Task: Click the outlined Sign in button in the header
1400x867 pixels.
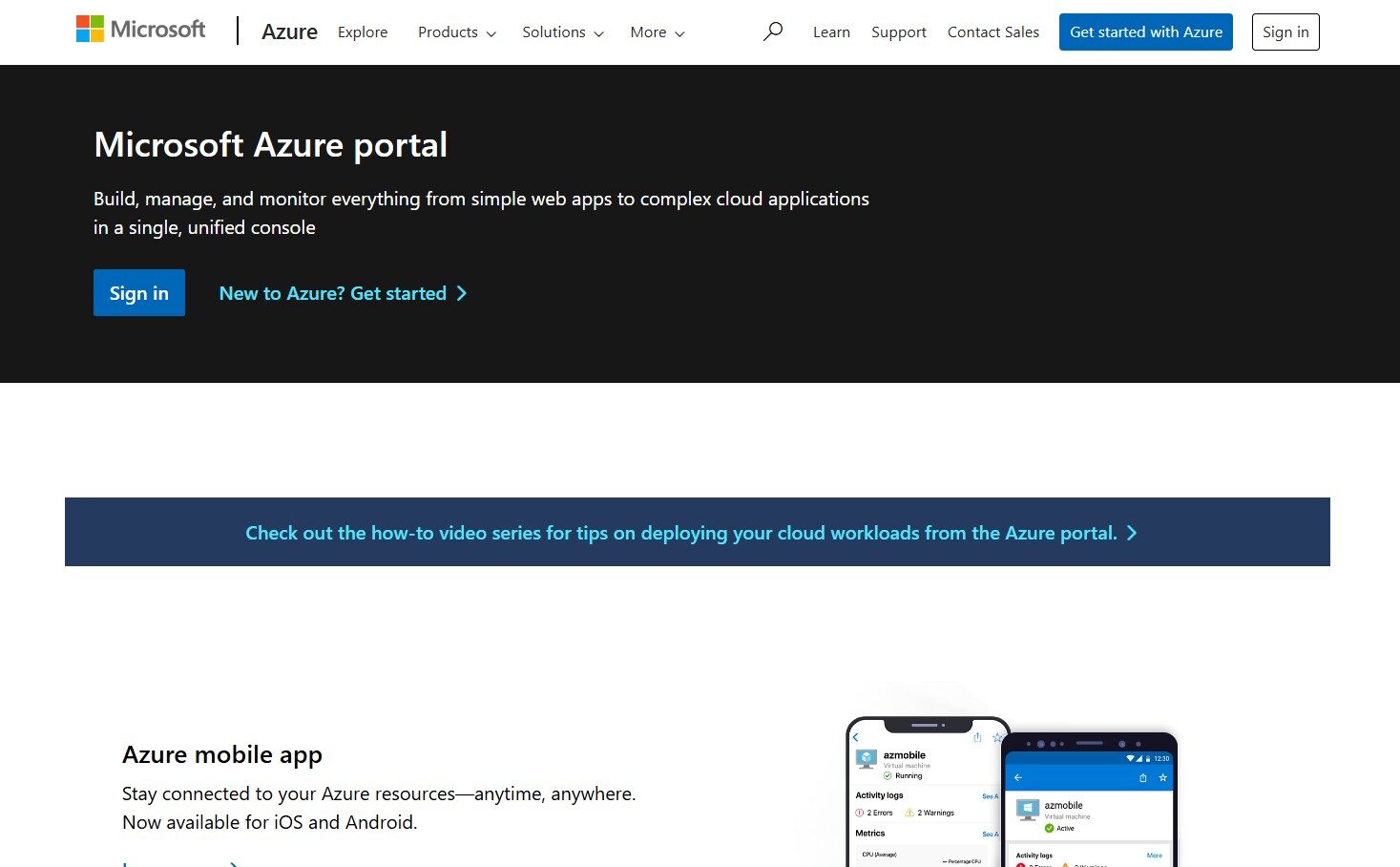Action: pos(1285,32)
